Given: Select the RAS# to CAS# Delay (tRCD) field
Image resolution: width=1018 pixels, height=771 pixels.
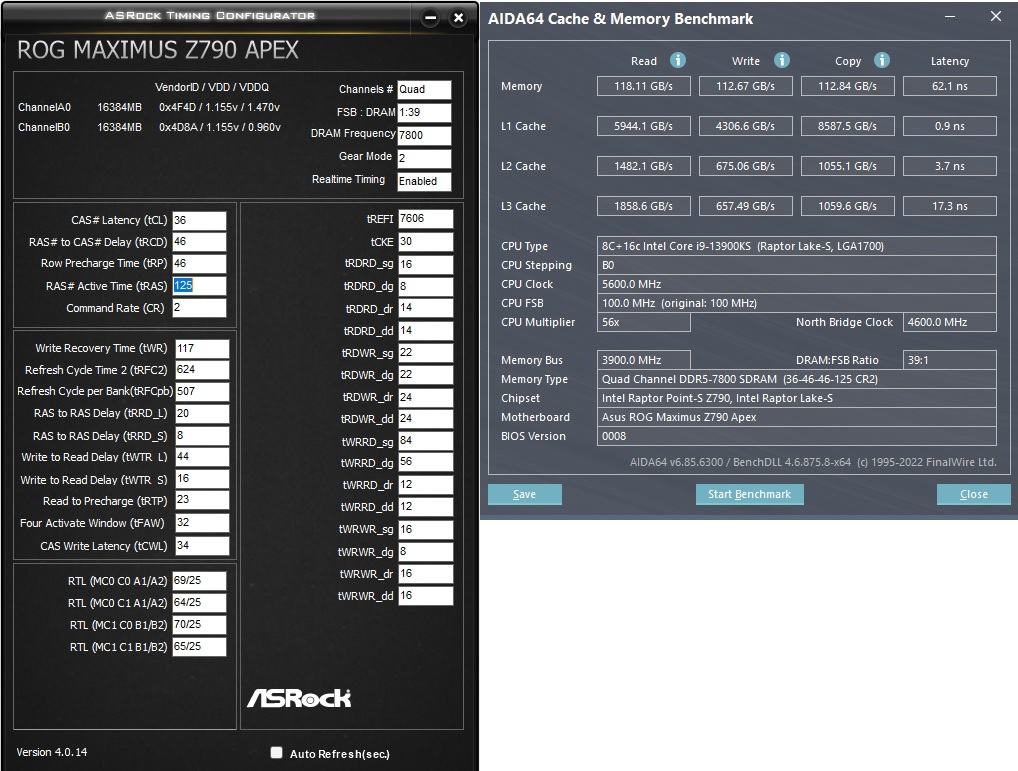Looking at the screenshot, I should tap(199, 241).
